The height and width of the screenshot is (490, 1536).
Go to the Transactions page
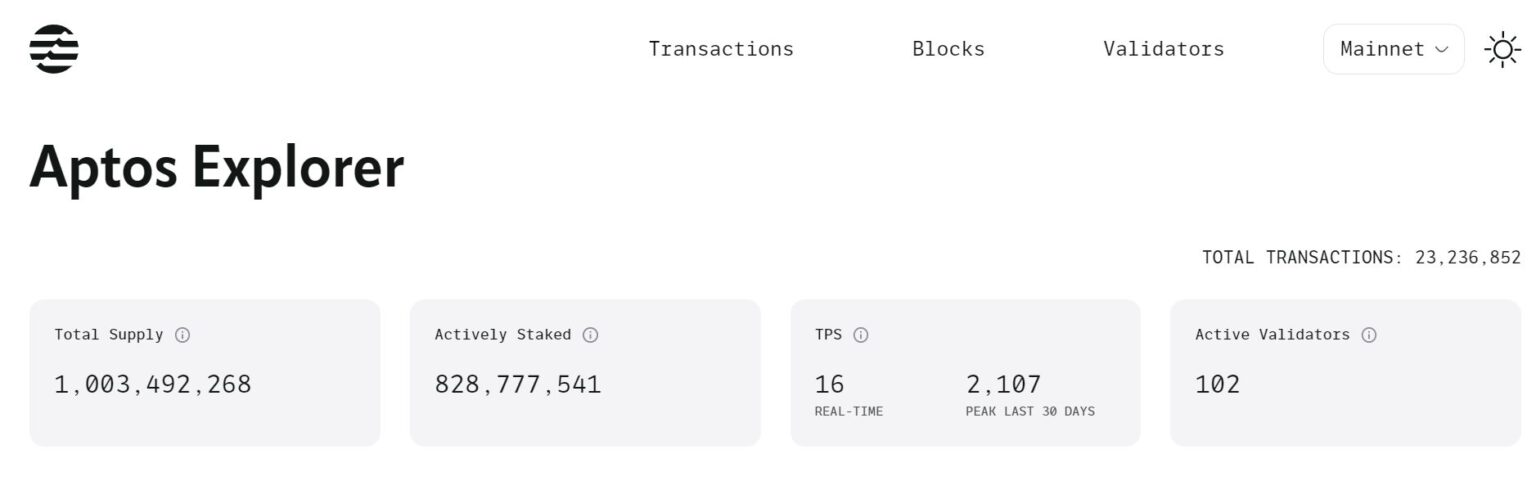[x=721, y=49]
